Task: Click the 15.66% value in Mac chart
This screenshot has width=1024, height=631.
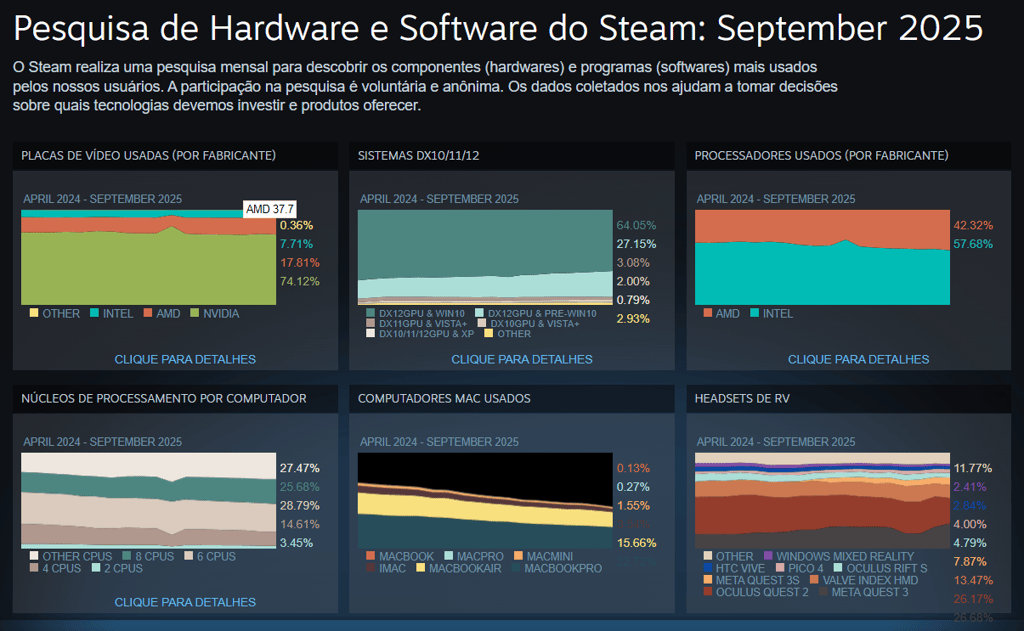Action: click(636, 543)
